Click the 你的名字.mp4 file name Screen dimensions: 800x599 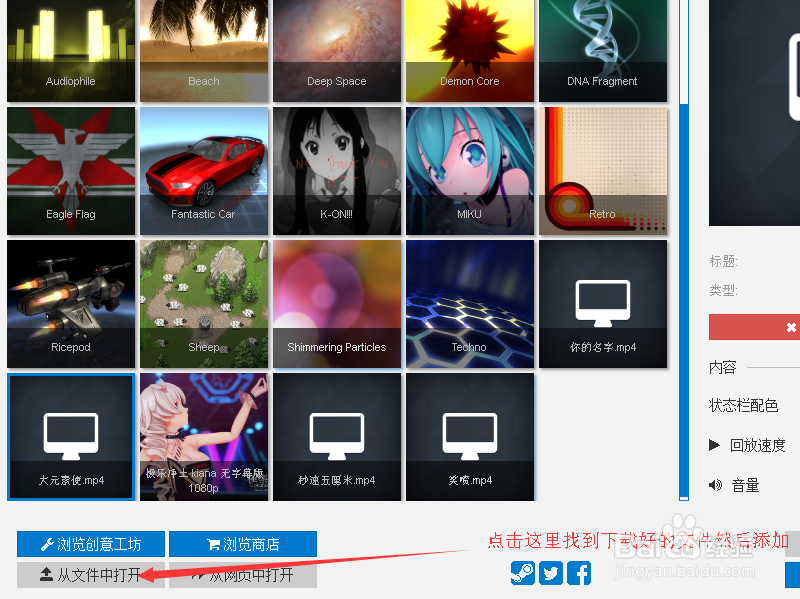click(x=603, y=347)
